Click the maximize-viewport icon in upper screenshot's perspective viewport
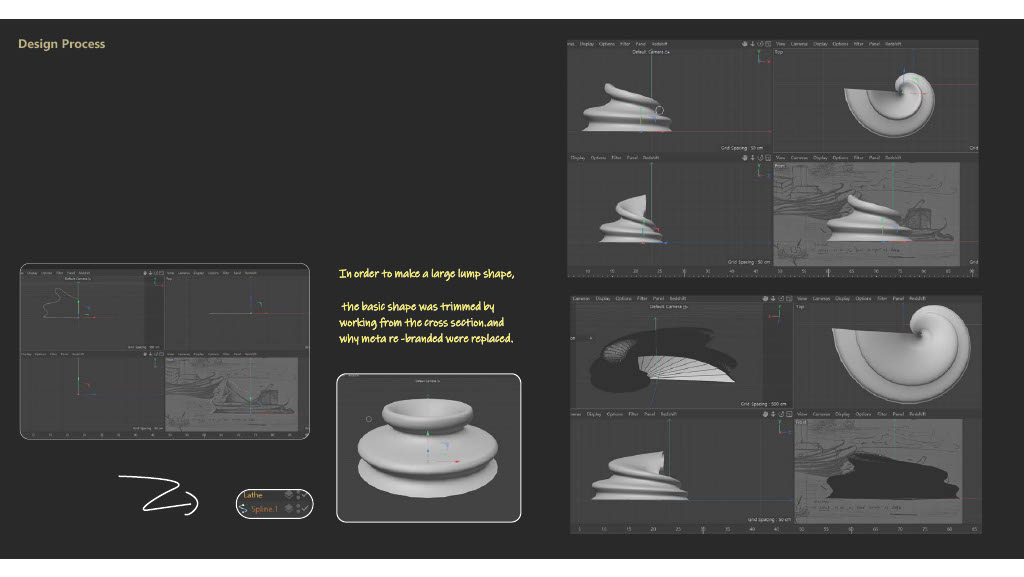This screenshot has height=577, width=1024. click(x=768, y=44)
